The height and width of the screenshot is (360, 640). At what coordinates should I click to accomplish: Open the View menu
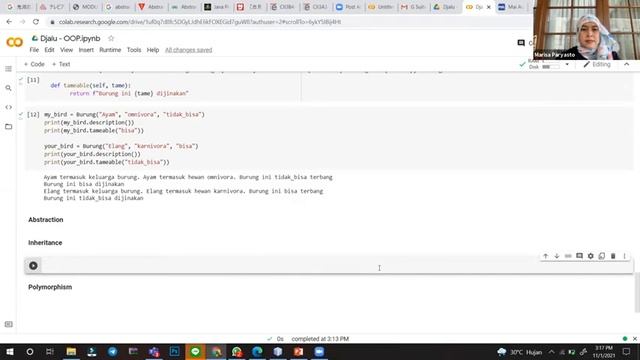tap(67, 50)
